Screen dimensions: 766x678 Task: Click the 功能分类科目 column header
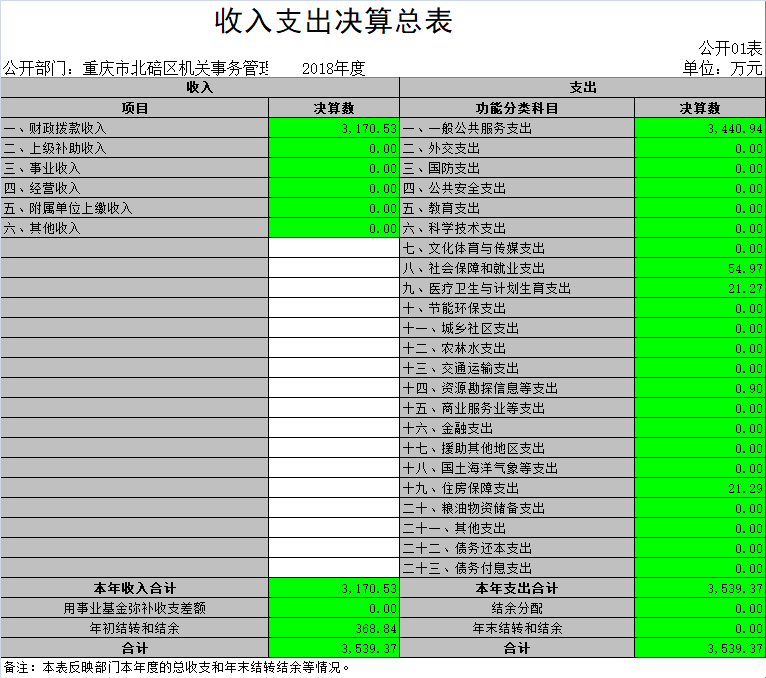coord(517,108)
